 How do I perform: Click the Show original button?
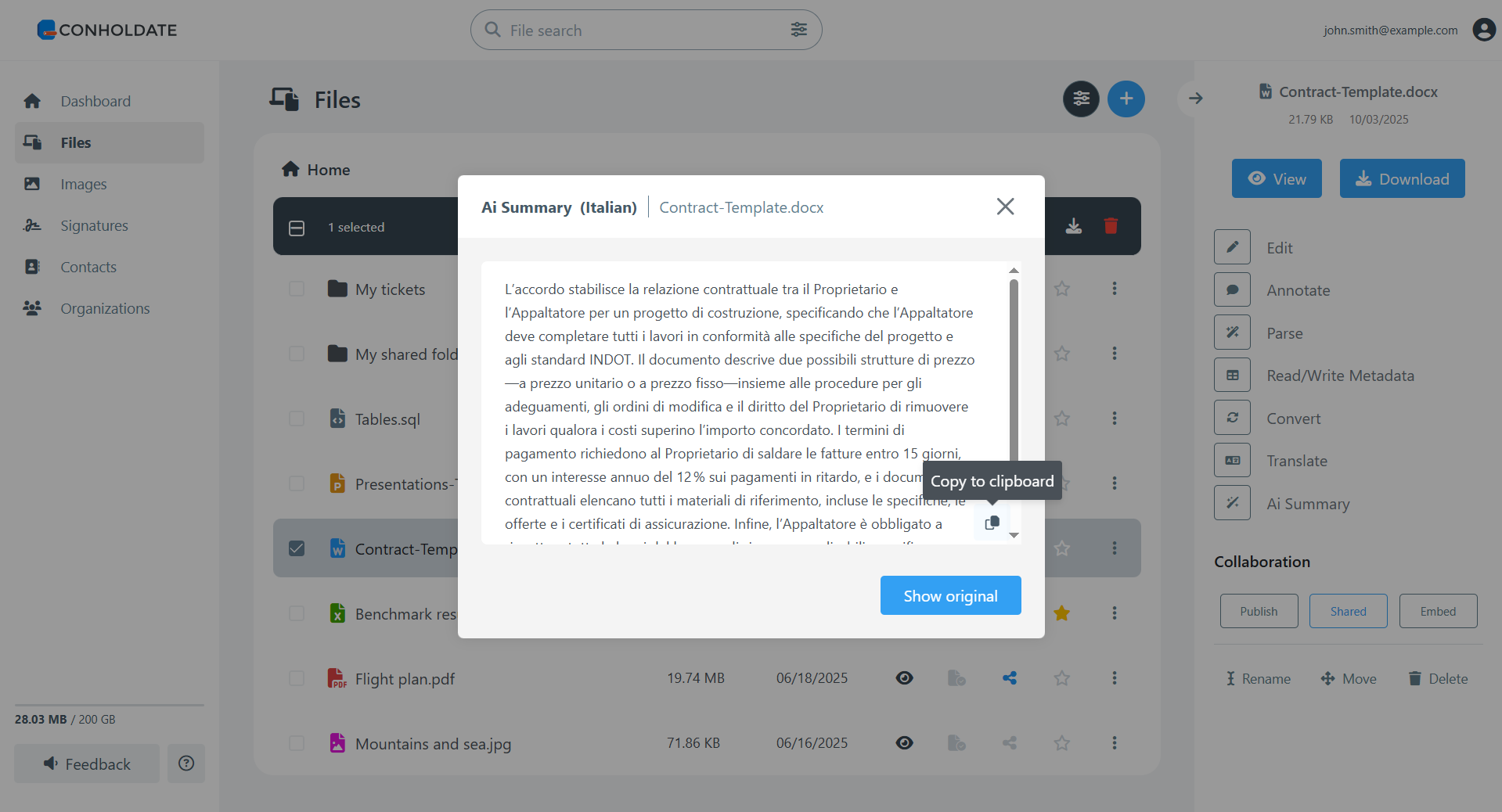[950, 595]
